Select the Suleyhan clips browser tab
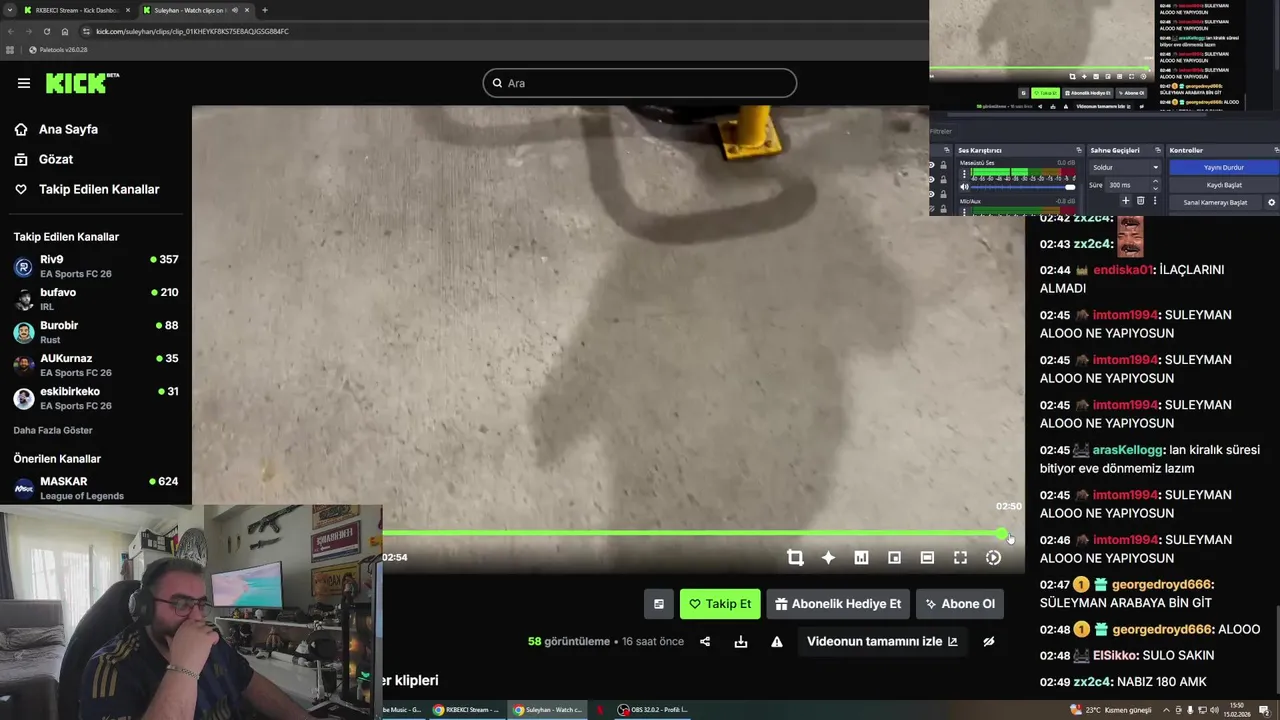 [x=195, y=10]
